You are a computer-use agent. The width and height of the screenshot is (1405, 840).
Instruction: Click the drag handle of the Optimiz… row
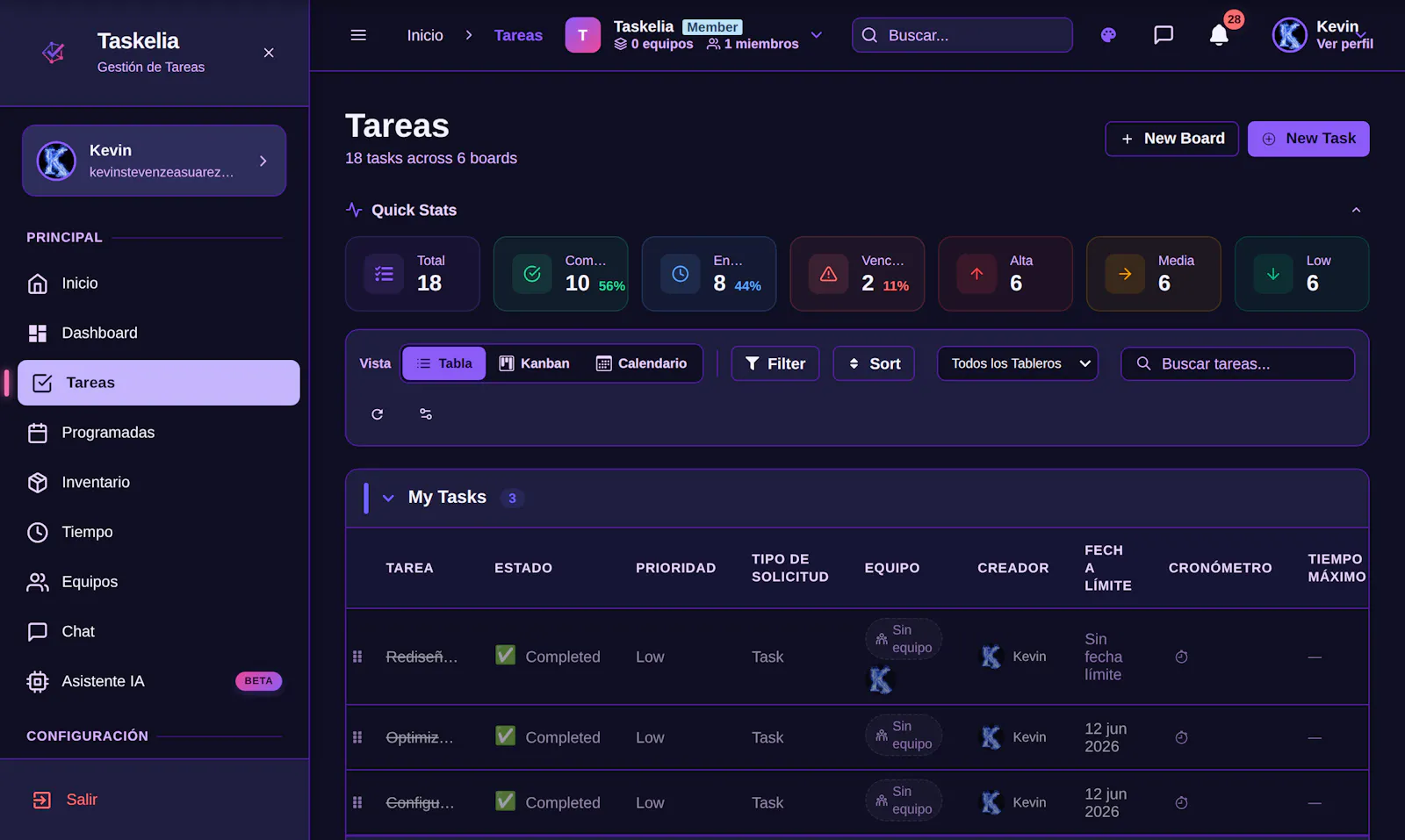(357, 737)
